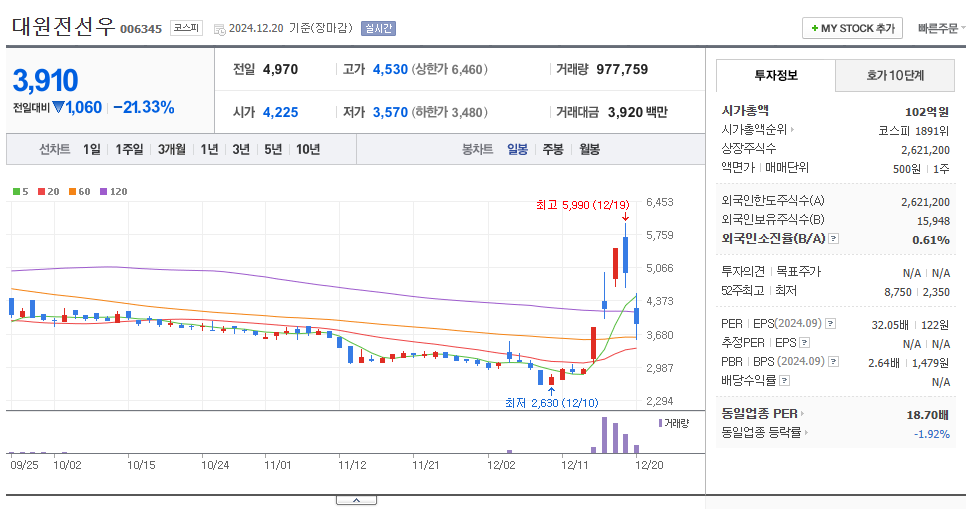966x509 pixels.
Task: Click the 코스피 1891위 ranking value
Action: click(x=914, y=131)
